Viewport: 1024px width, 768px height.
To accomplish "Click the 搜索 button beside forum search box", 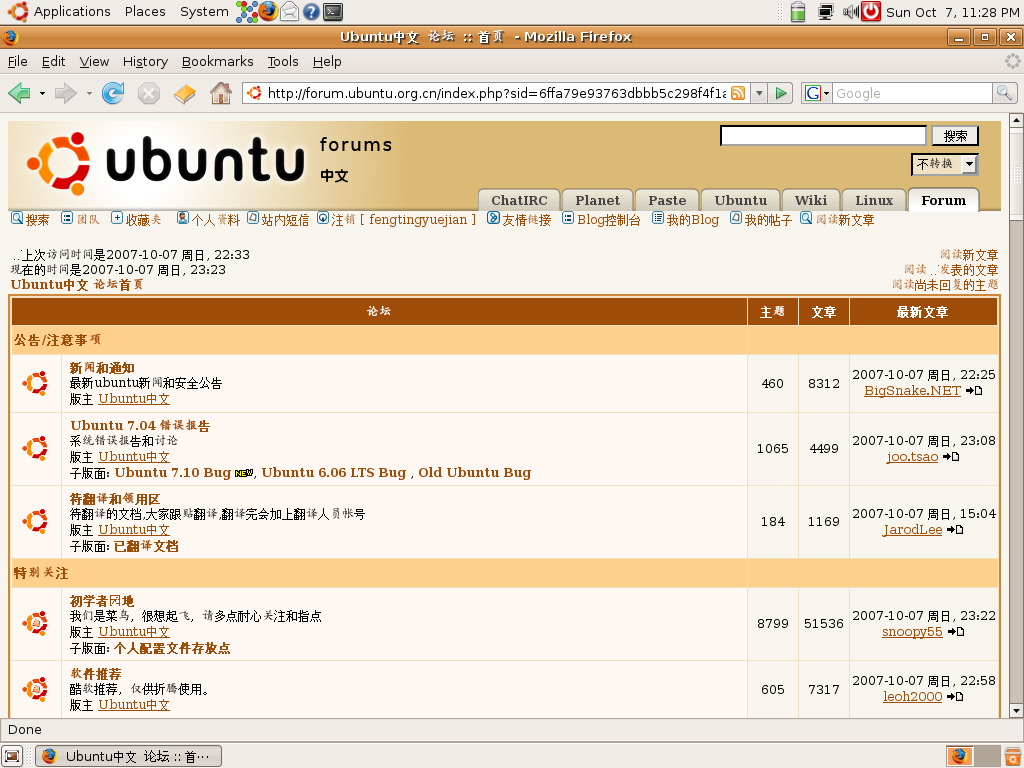I will [x=955, y=136].
